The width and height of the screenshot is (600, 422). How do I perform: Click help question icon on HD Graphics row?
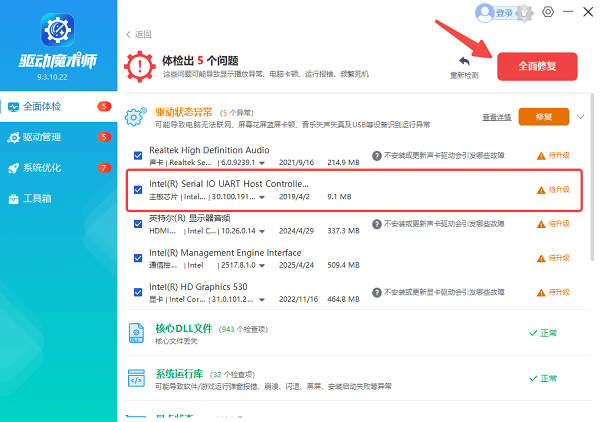(377, 293)
